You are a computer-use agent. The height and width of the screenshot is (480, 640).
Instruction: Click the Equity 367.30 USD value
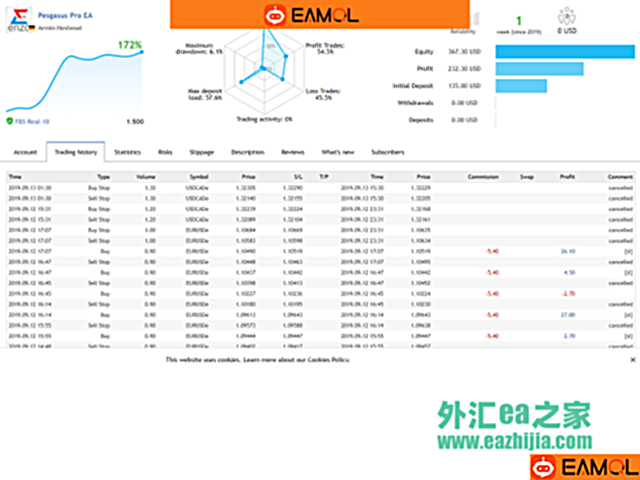point(464,51)
